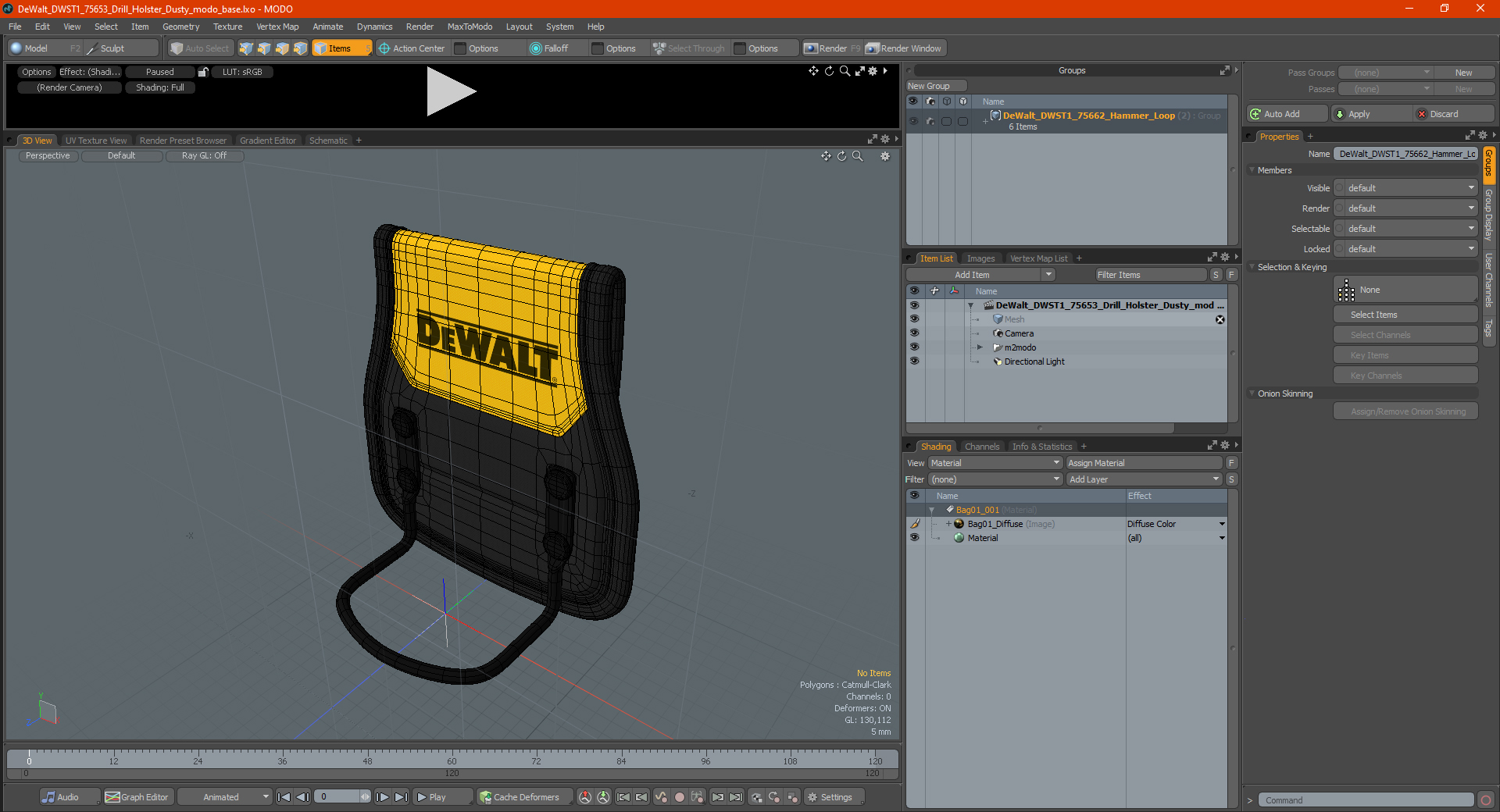The width and height of the screenshot is (1500, 812).
Task: Open Action Center tool
Action: 412,48
